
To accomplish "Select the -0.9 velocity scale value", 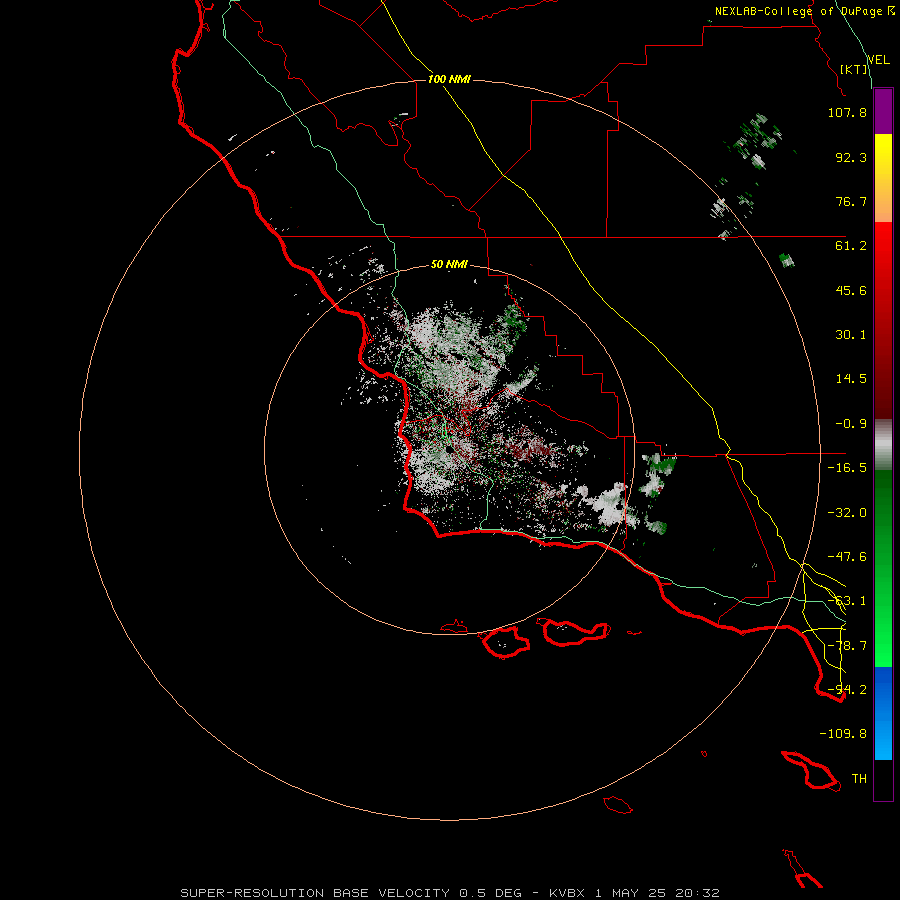I will [851, 424].
